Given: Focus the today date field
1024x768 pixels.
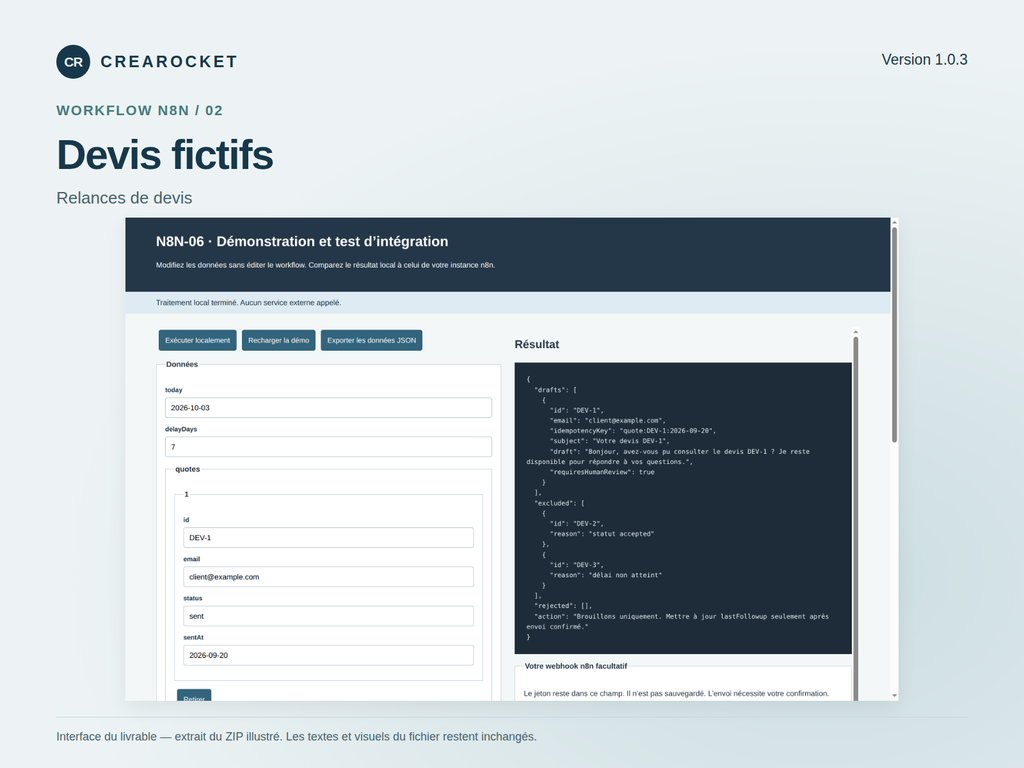Looking at the screenshot, I should pos(328,408).
